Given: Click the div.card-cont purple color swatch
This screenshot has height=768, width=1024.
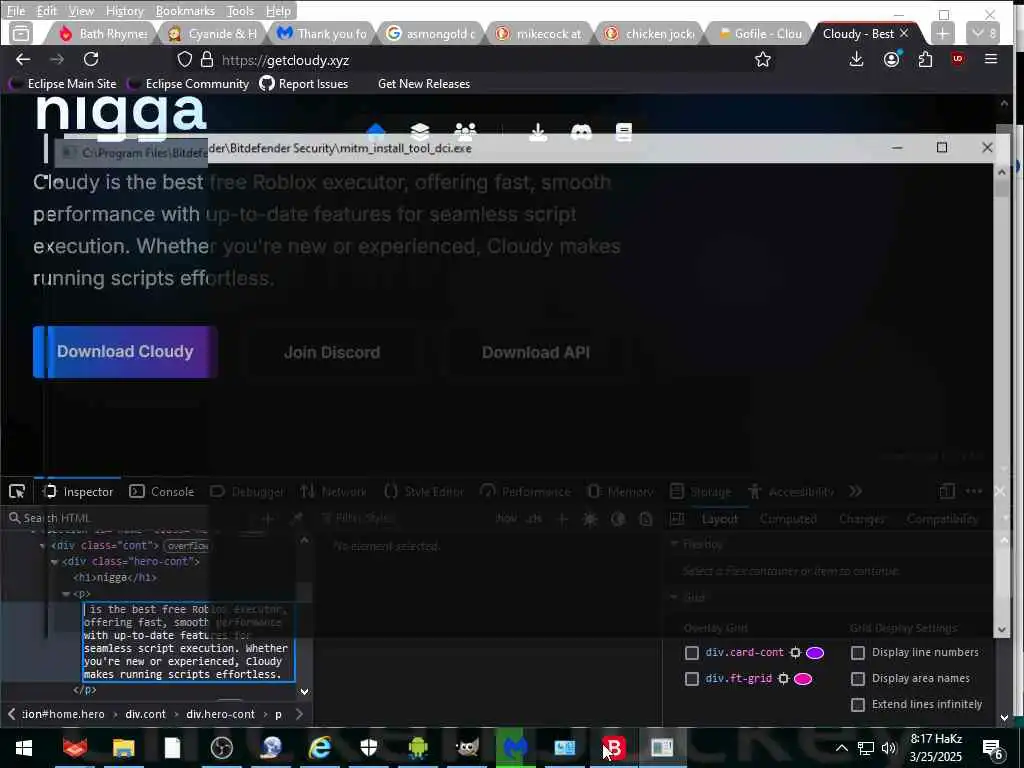Looking at the screenshot, I should (815, 652).
